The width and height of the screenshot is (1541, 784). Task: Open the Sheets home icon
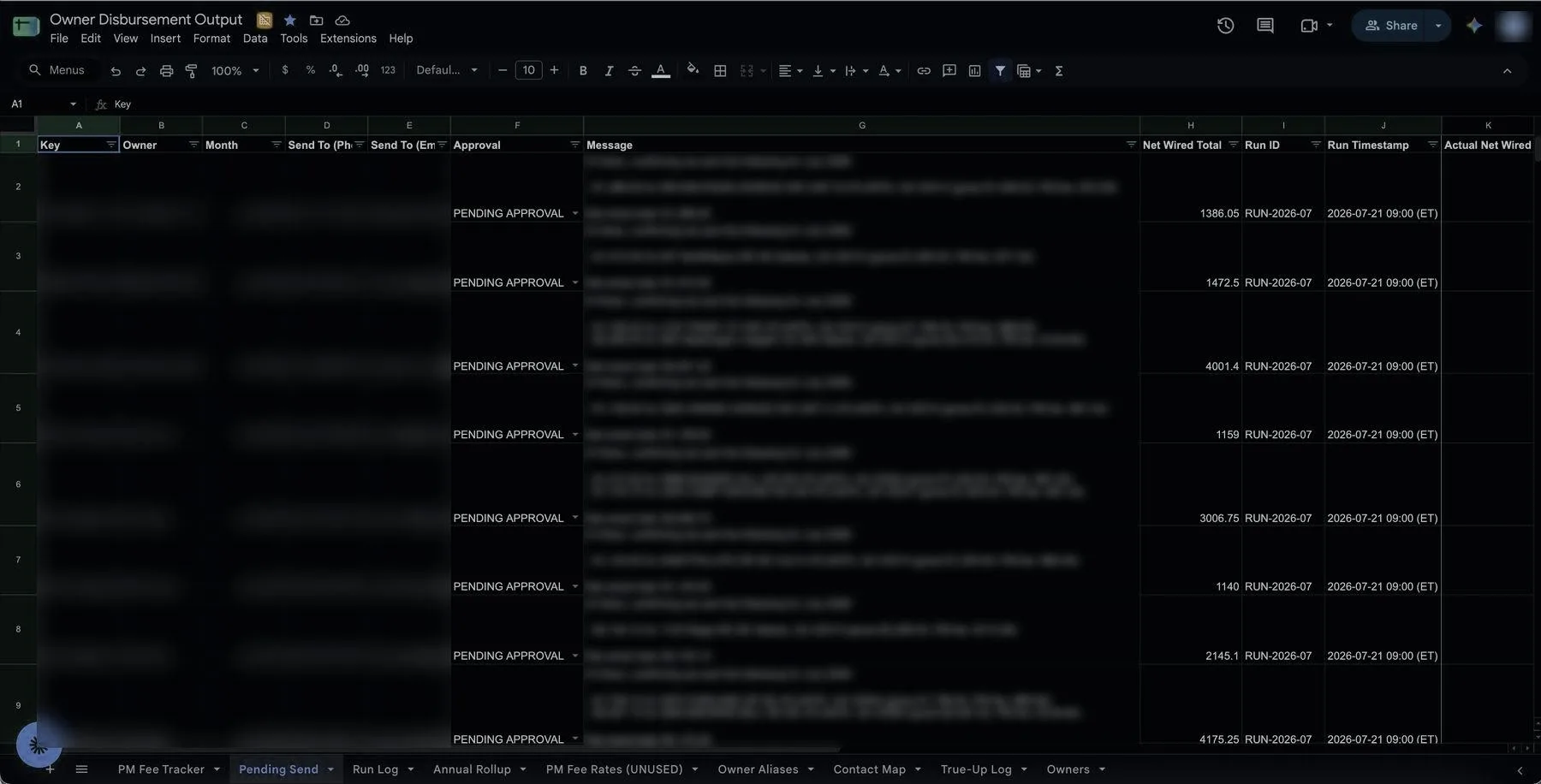(26, 27)
